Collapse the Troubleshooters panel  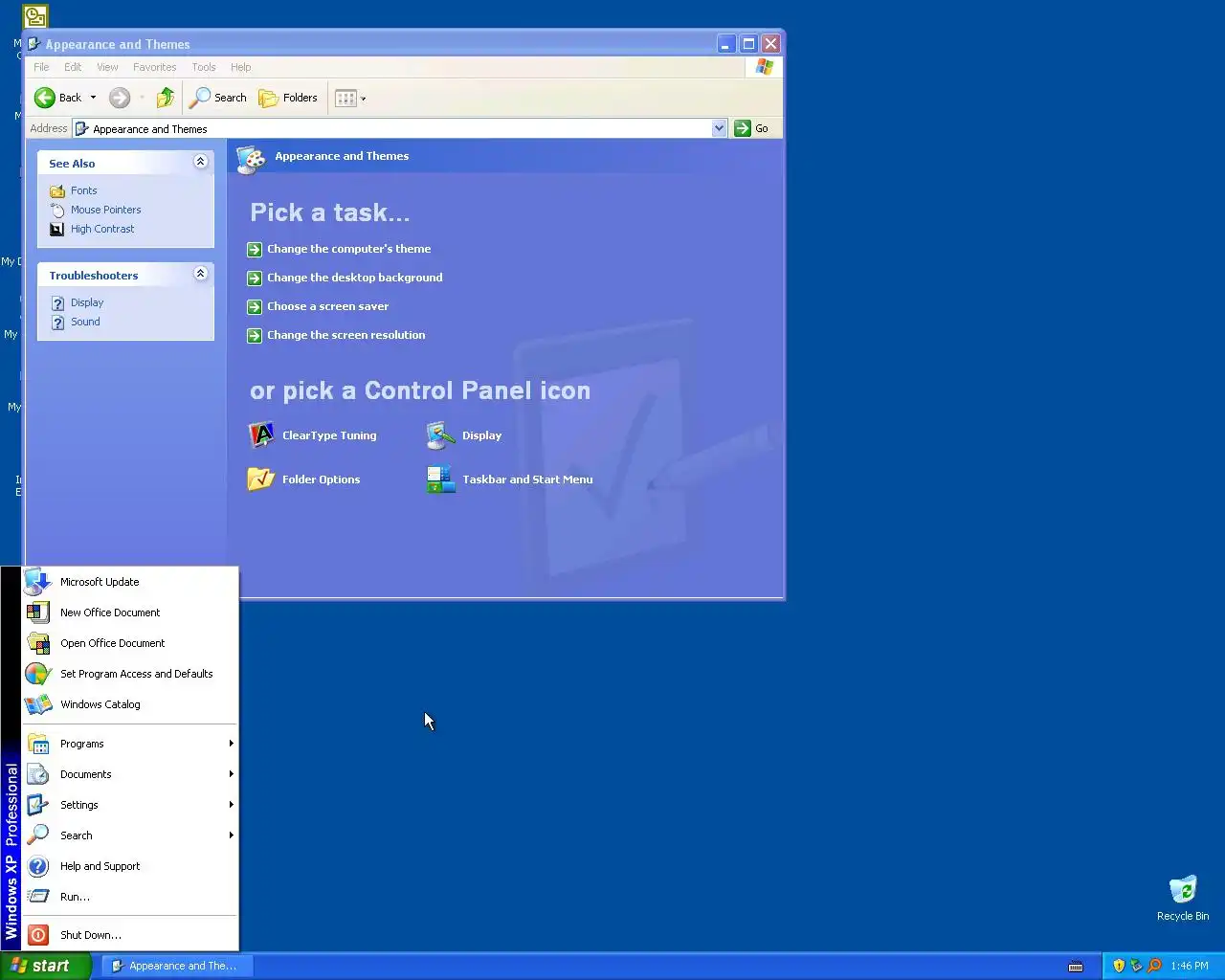pyautogui.click(x=200, y=274)
